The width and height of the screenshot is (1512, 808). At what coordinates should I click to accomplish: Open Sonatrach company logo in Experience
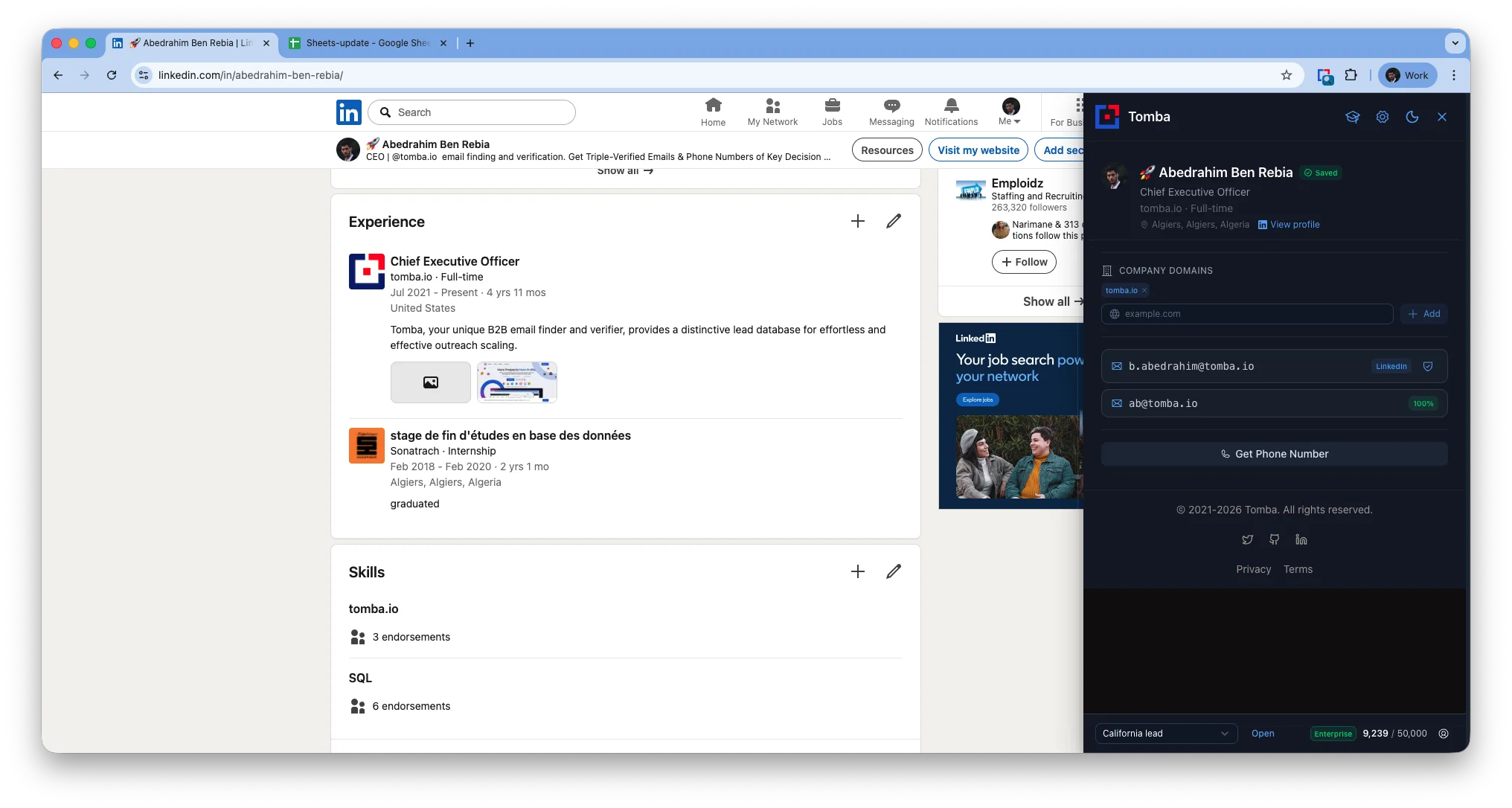(367, 446)
